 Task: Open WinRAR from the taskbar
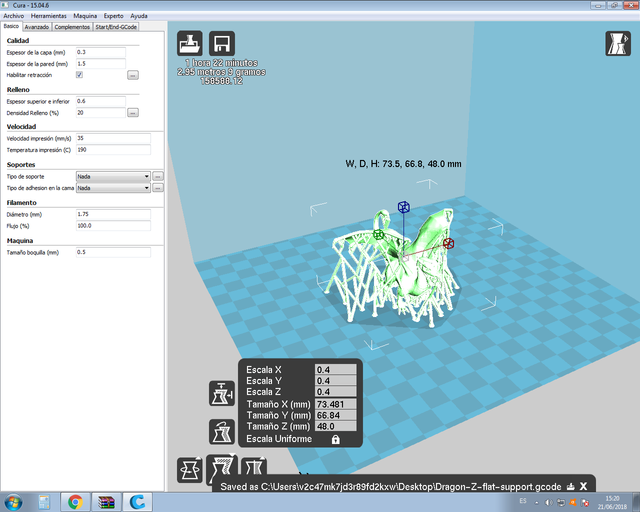[106, 502]
